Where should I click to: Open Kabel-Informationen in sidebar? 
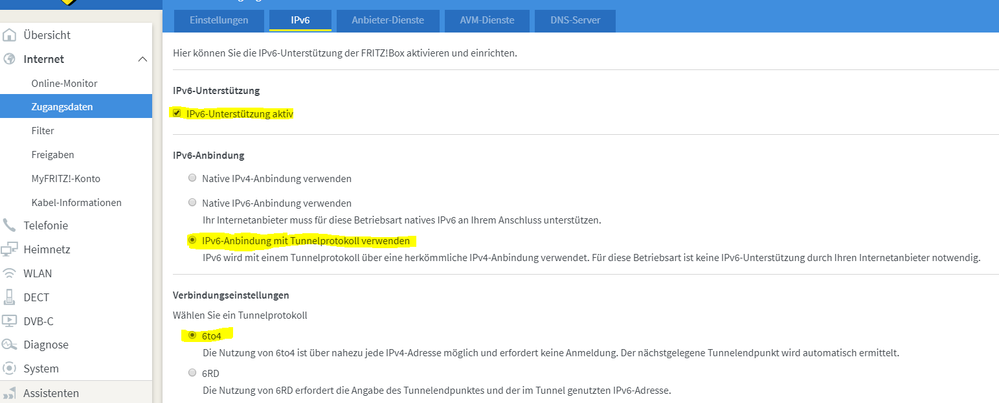(76, 202)
